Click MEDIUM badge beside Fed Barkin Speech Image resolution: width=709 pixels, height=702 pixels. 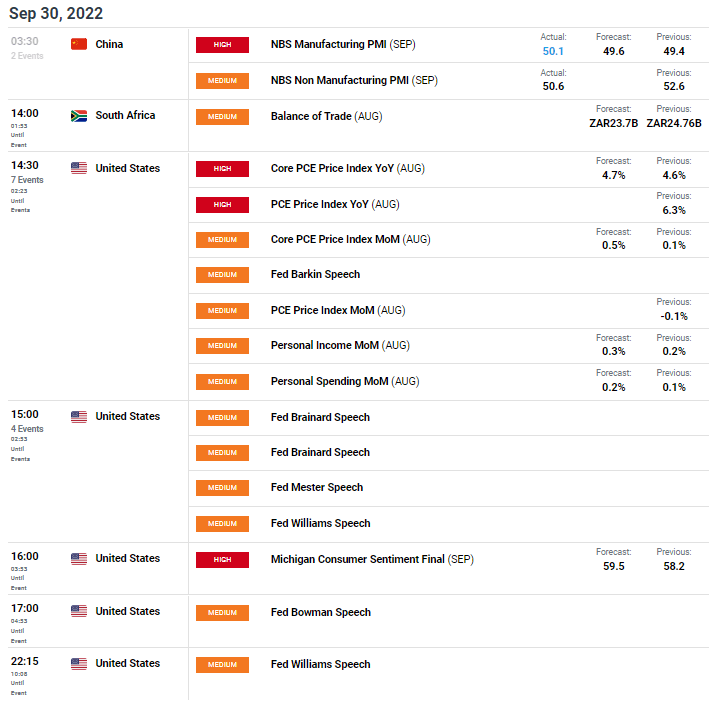222,274
